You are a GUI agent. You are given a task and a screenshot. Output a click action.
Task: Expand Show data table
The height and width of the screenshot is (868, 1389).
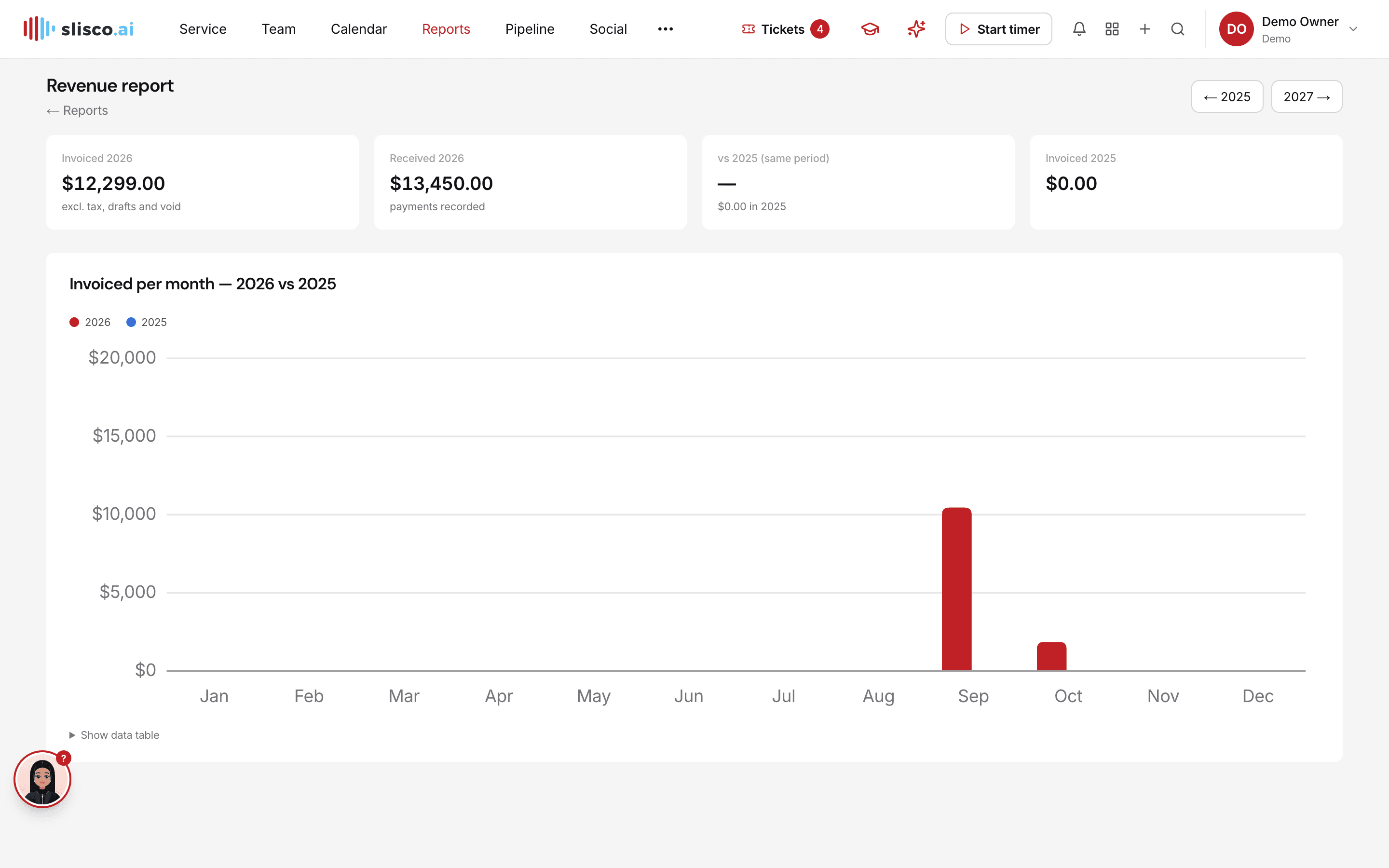coord(114,735)
